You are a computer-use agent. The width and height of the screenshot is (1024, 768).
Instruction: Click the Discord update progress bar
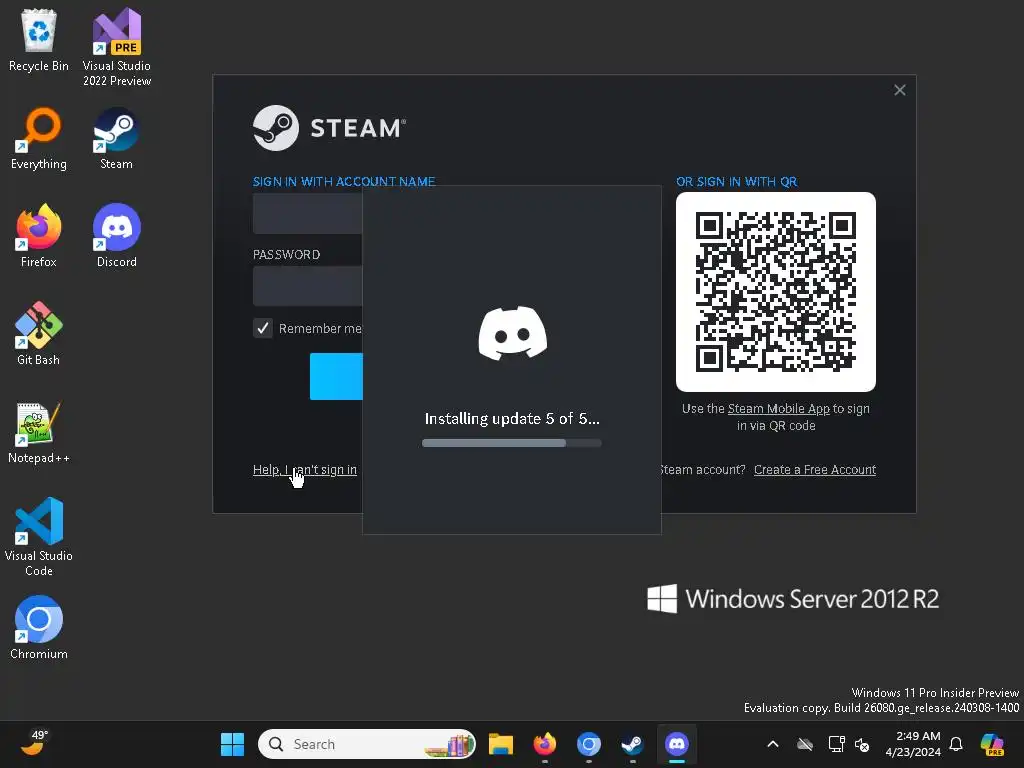(512, 443)
